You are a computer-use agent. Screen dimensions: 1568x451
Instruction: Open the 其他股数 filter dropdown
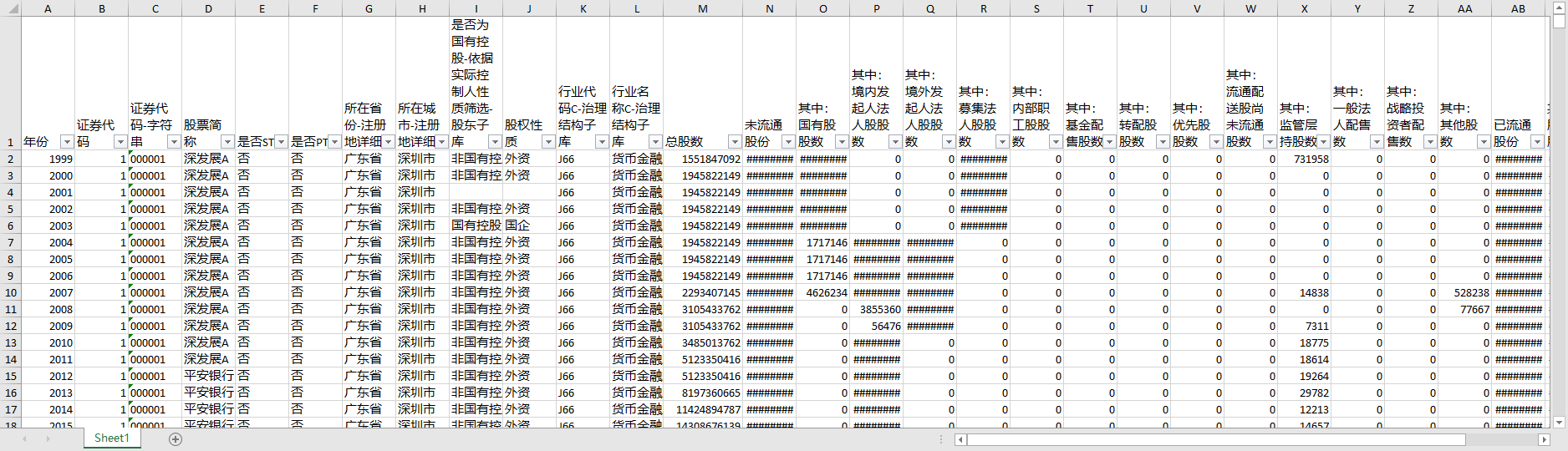pos(1484,142)
